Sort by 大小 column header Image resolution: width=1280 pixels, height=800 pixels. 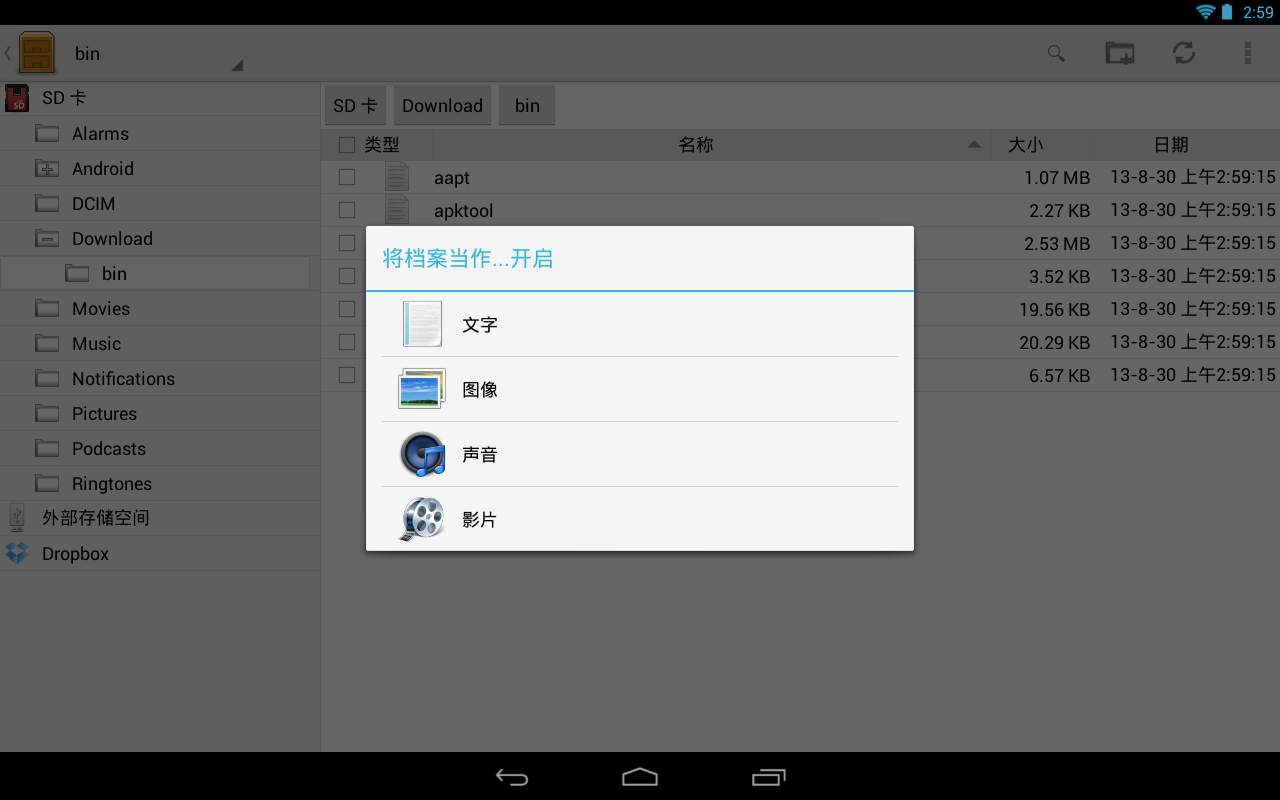coord(1025,145)
